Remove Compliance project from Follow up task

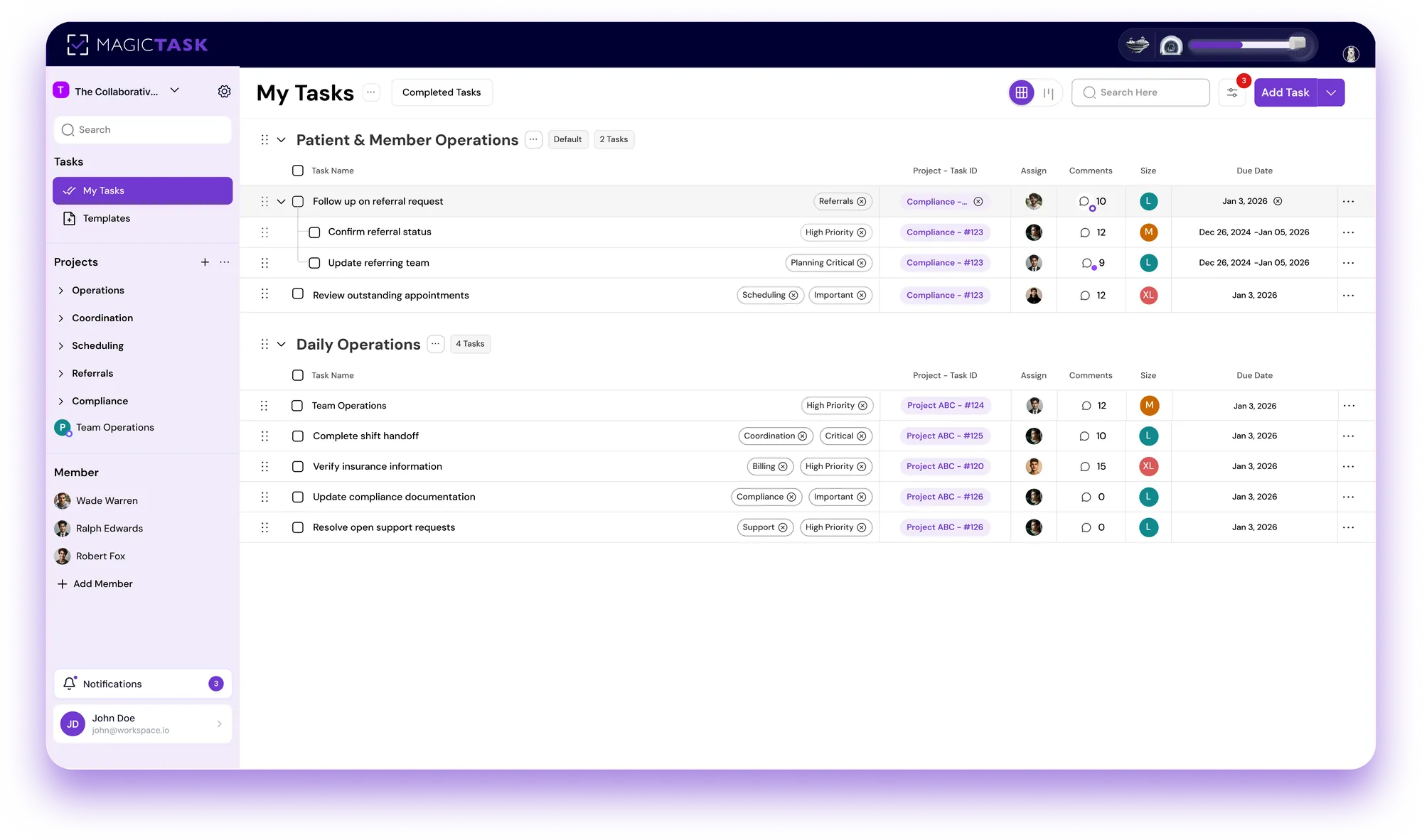point(978,202)
